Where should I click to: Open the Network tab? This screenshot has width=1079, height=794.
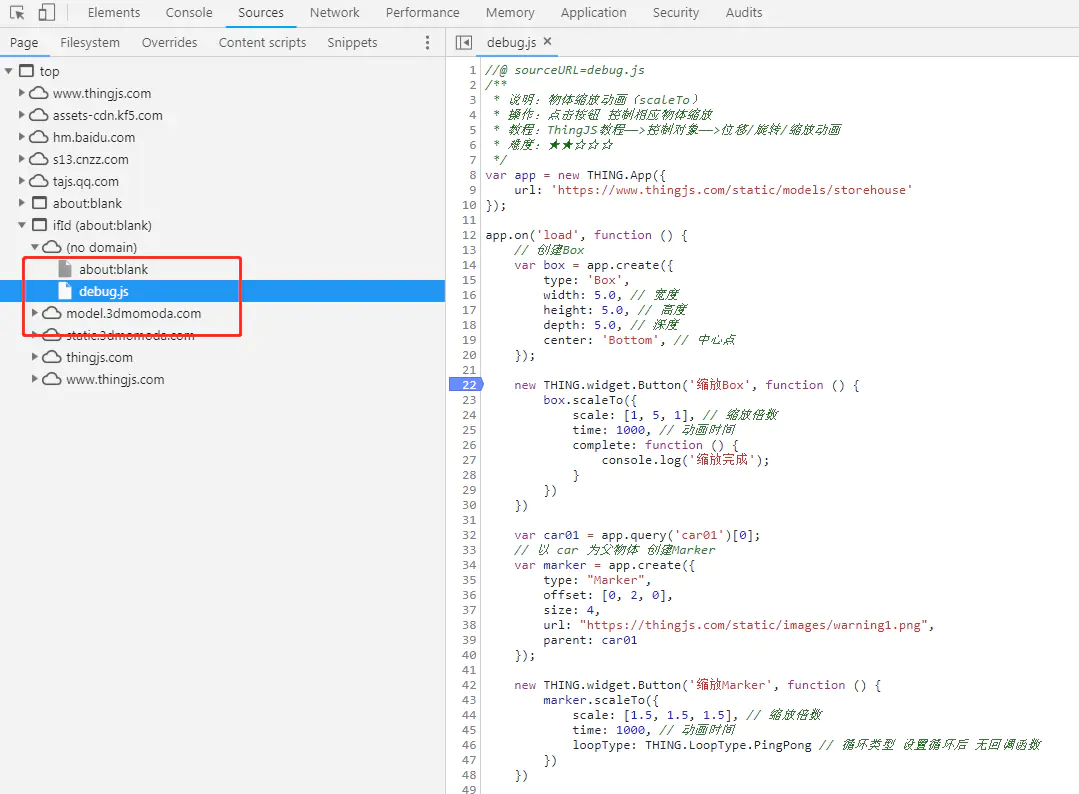pyautogui.click(x=334, y=12)
